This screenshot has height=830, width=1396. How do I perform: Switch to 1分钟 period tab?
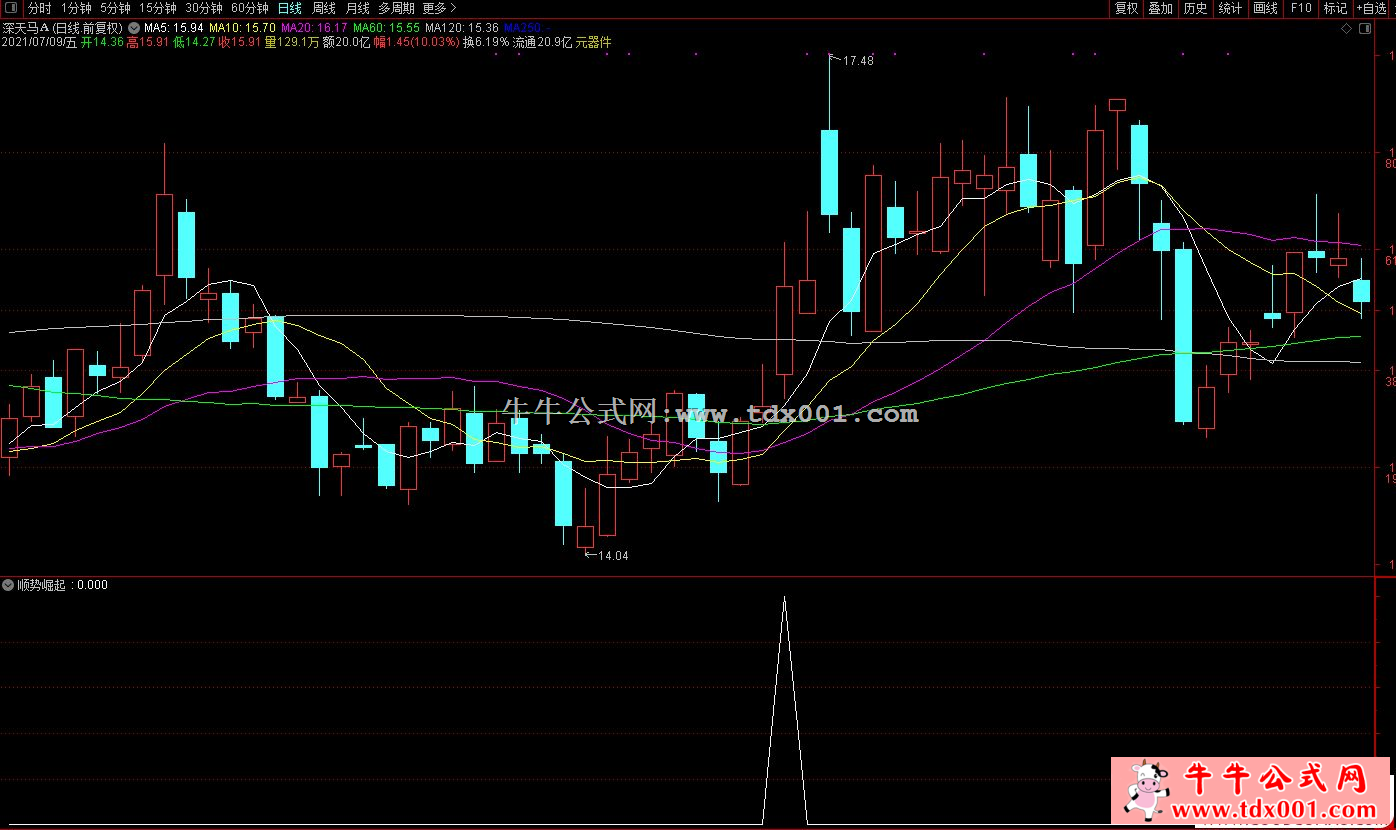tap(76, 8)
